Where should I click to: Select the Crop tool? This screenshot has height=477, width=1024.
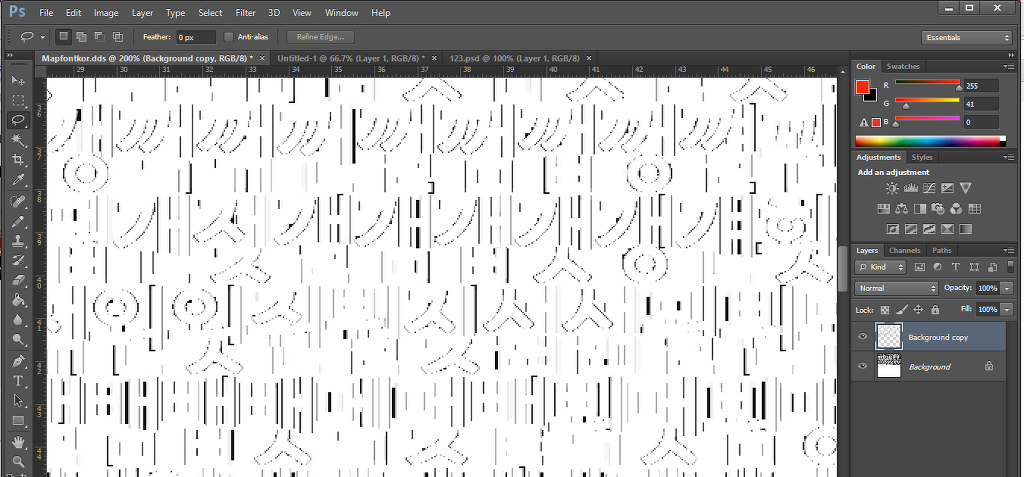coord(18,160)
